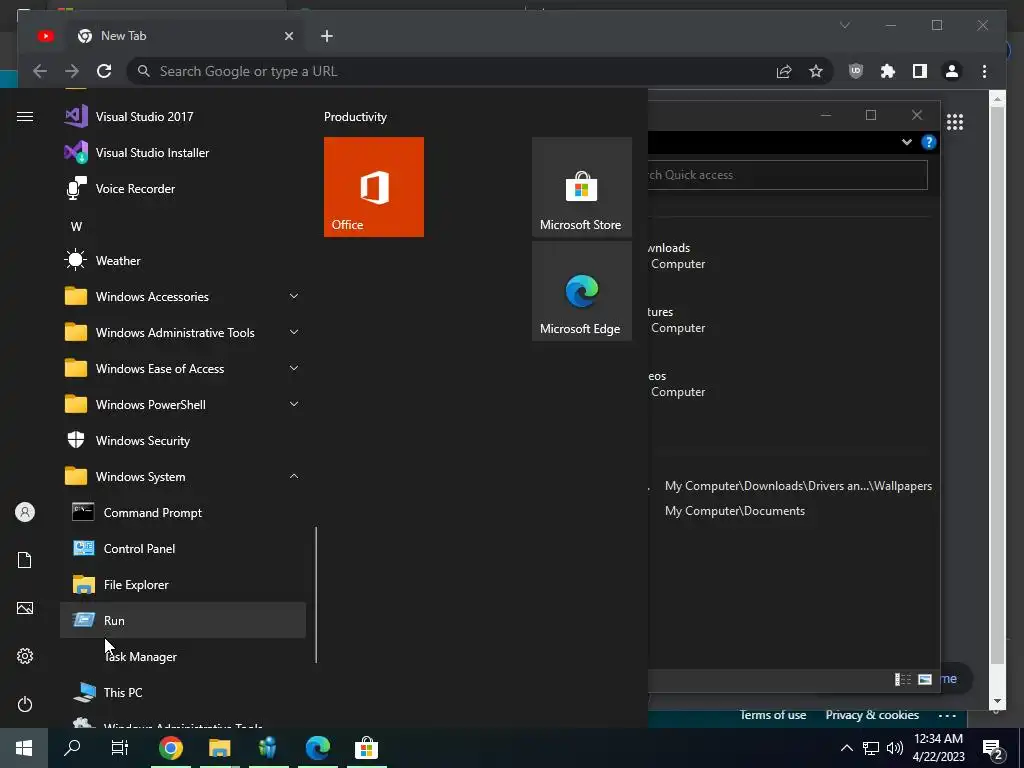Open Visual Studio 2017 from Start list
1024x768 pixels.
(x=183, y=117)
